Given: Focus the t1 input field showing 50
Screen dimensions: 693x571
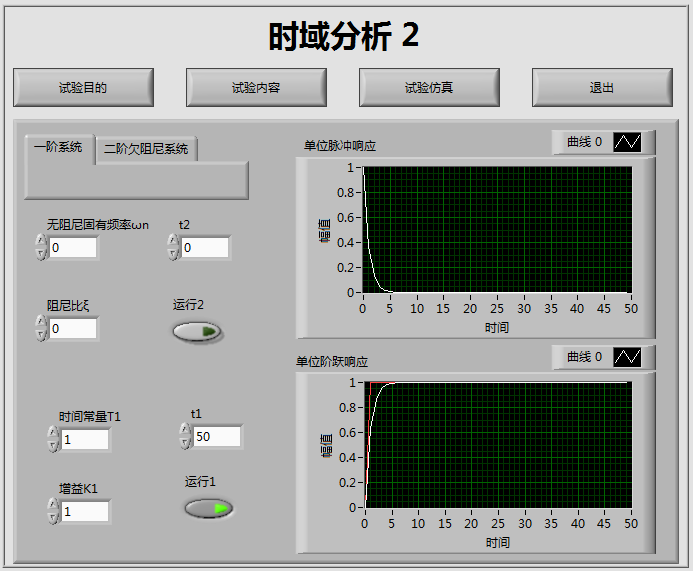Looking at the screenshot, I should click(x=217, y=437).
